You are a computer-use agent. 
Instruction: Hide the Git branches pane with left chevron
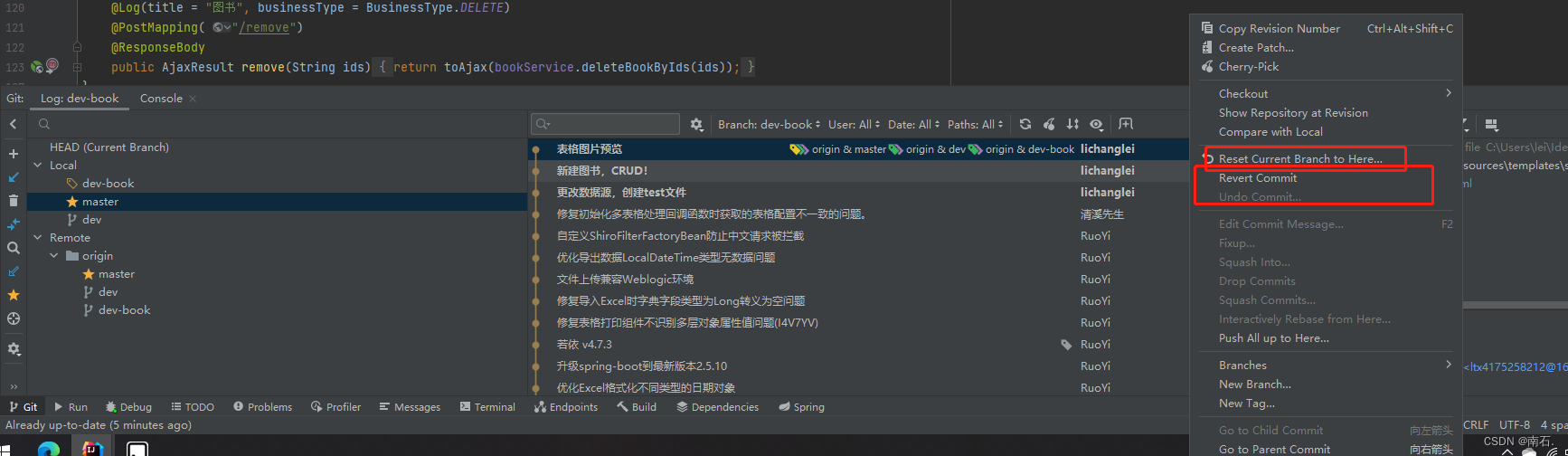[14, 124]
